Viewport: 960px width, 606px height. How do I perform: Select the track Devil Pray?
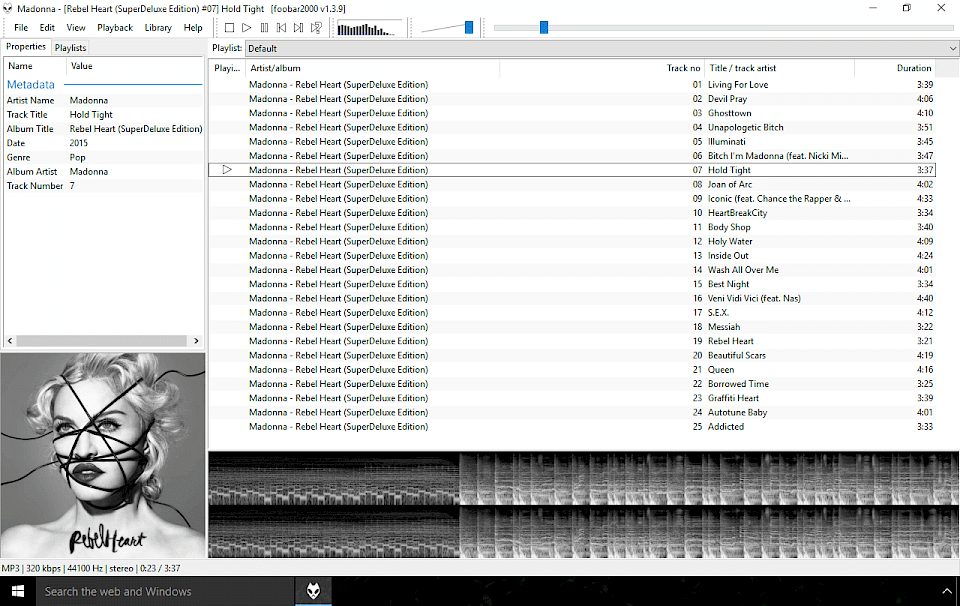572,99
